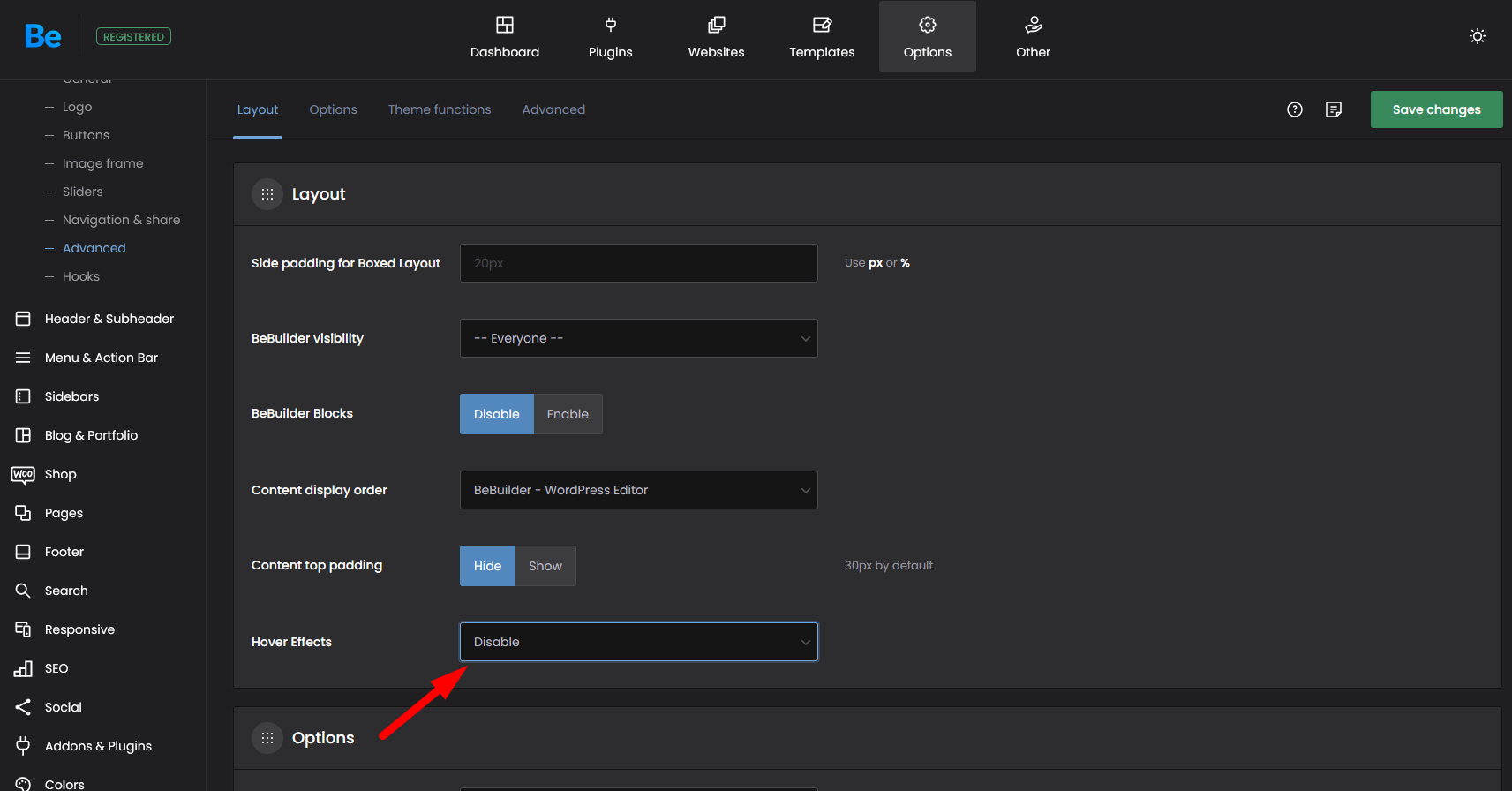The image size is (1512, 791).
Task: Click the Layout section grid icon
Action: pyautogui.click(x=267, y=194)
